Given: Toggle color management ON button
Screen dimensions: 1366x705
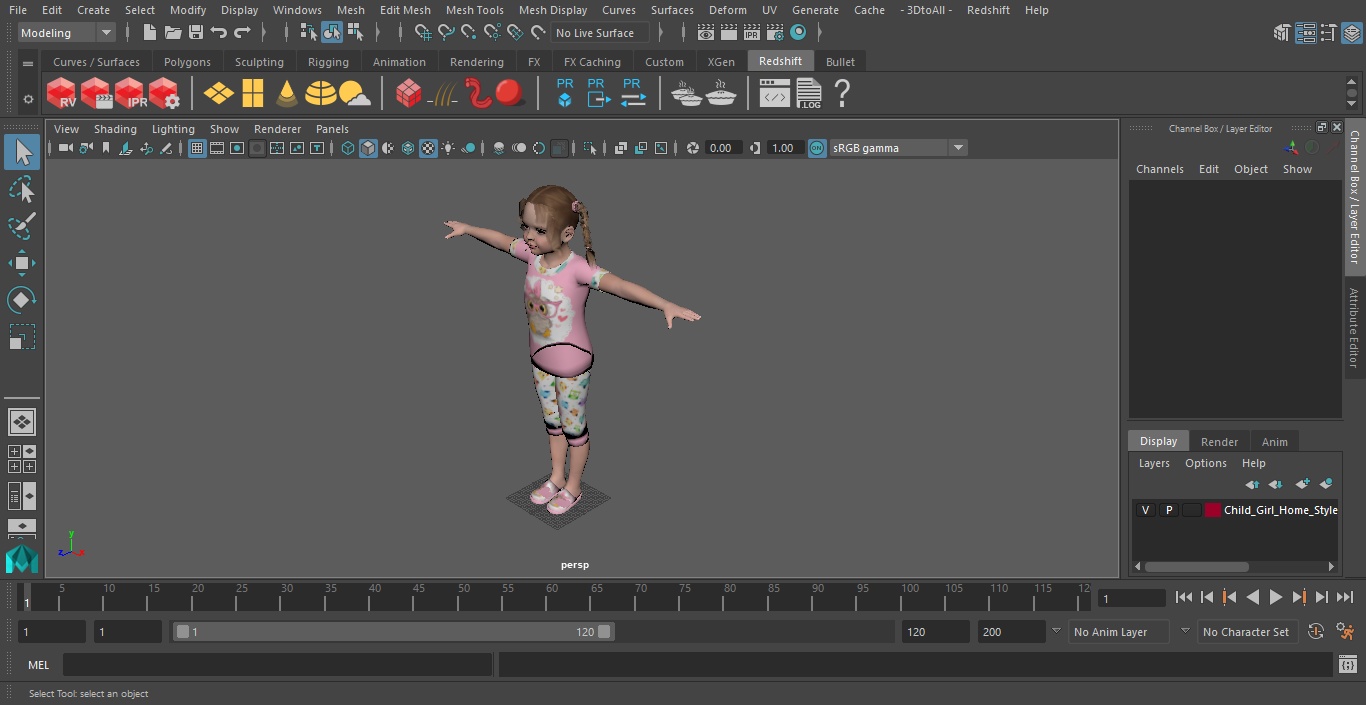Looking at the screenshot, I should 817,148.
